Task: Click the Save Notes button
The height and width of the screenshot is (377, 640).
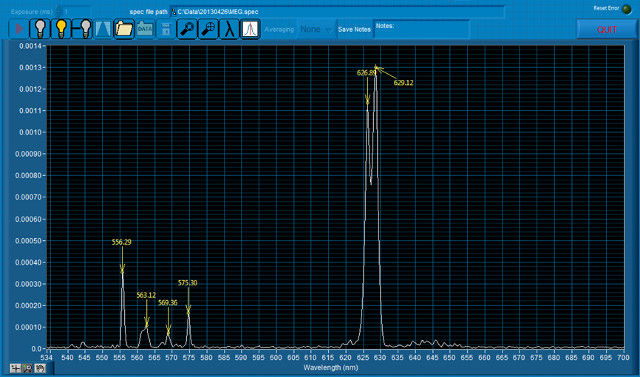Action: pos(354,29)
